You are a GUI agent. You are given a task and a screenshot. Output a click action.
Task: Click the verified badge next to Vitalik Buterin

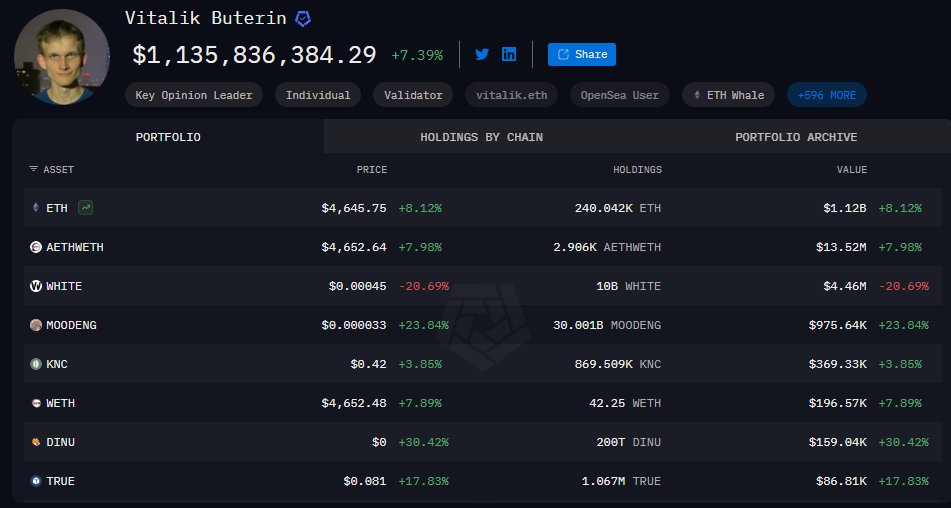coord(303,19)
